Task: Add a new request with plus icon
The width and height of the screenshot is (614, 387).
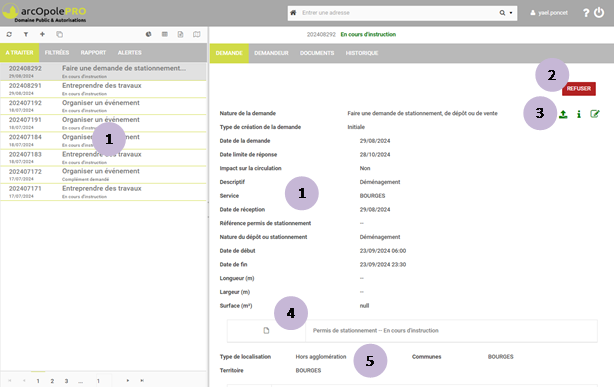Action: 42,34
